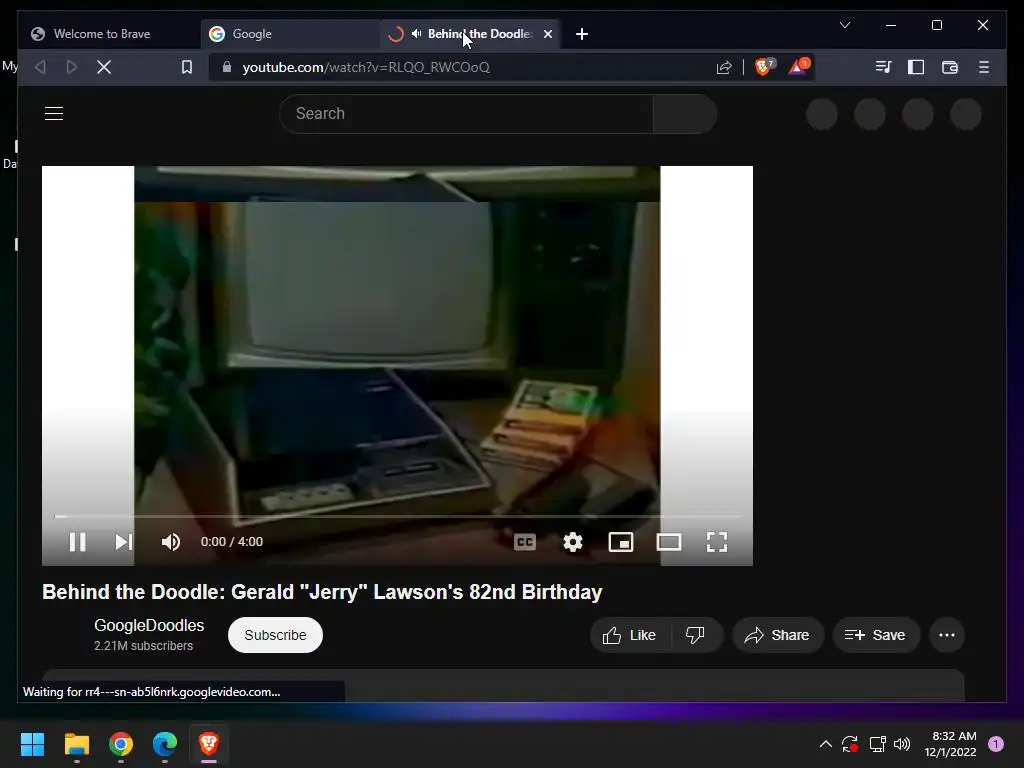Screen dimensions: 1024x768
Task: Go back to previous page
Action: click(40, 67)
